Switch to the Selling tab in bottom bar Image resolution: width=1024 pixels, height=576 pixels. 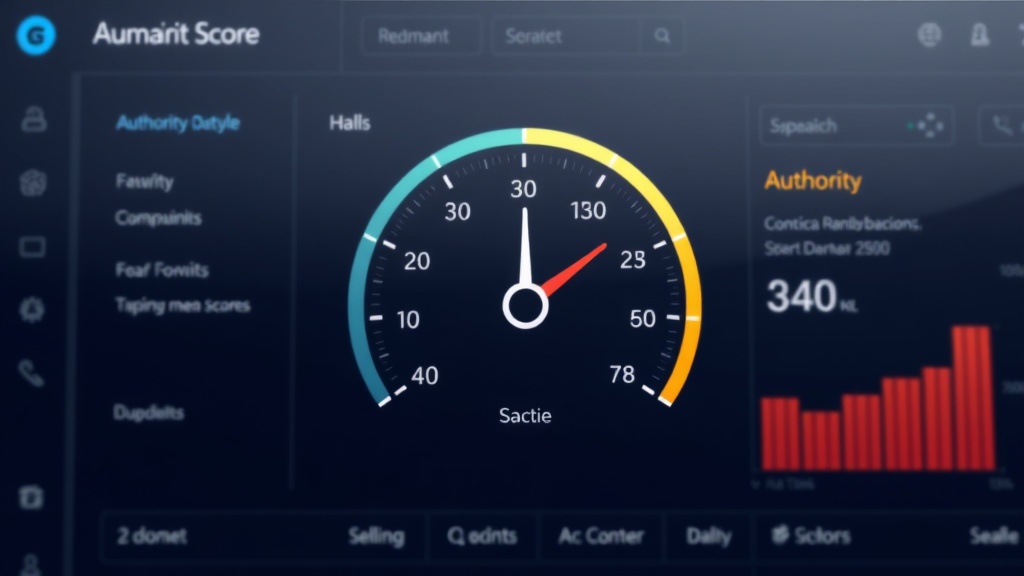coord(376,537)
